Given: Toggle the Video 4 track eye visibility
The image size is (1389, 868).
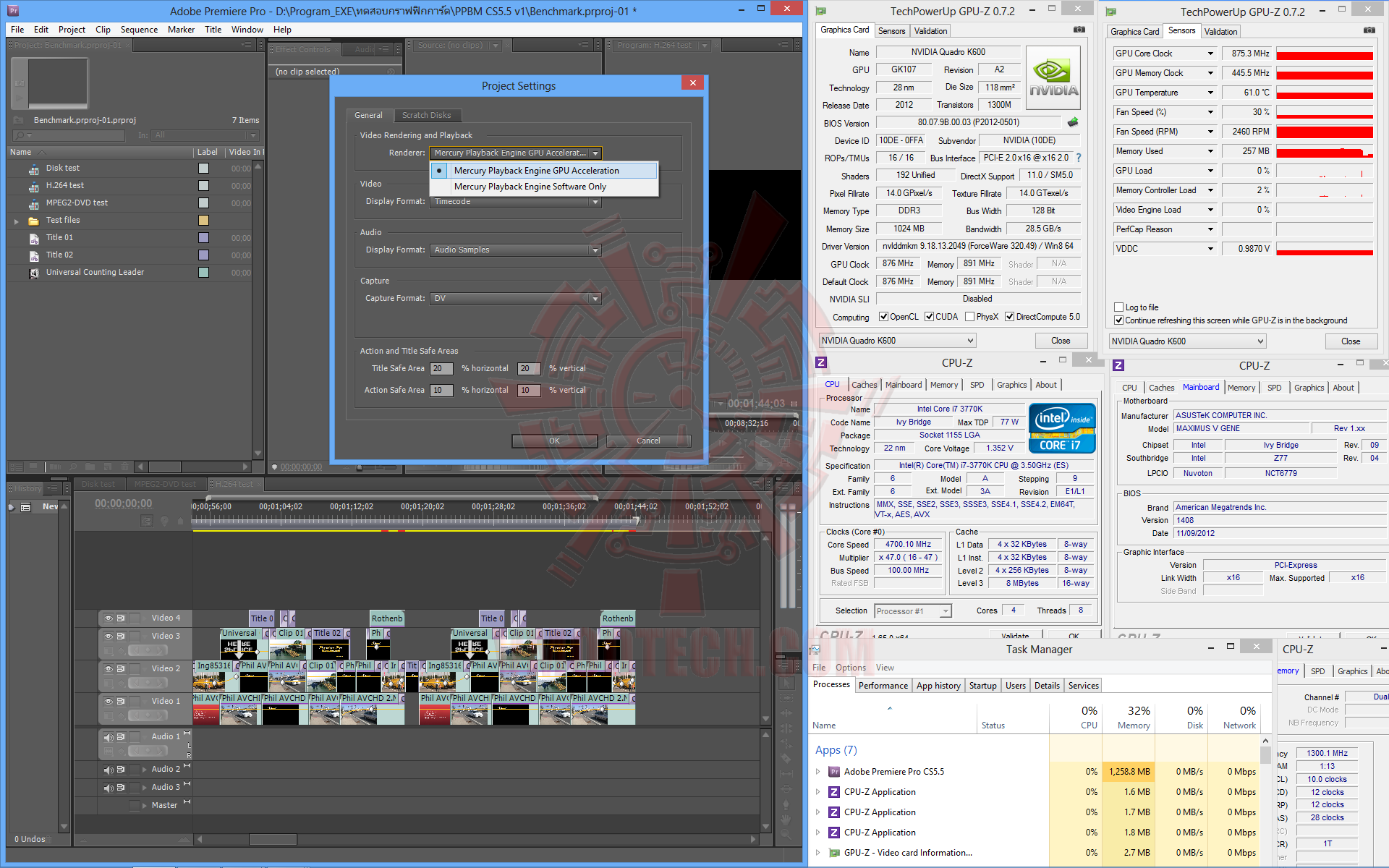Looking at the screenshot, I should point(109,618).
